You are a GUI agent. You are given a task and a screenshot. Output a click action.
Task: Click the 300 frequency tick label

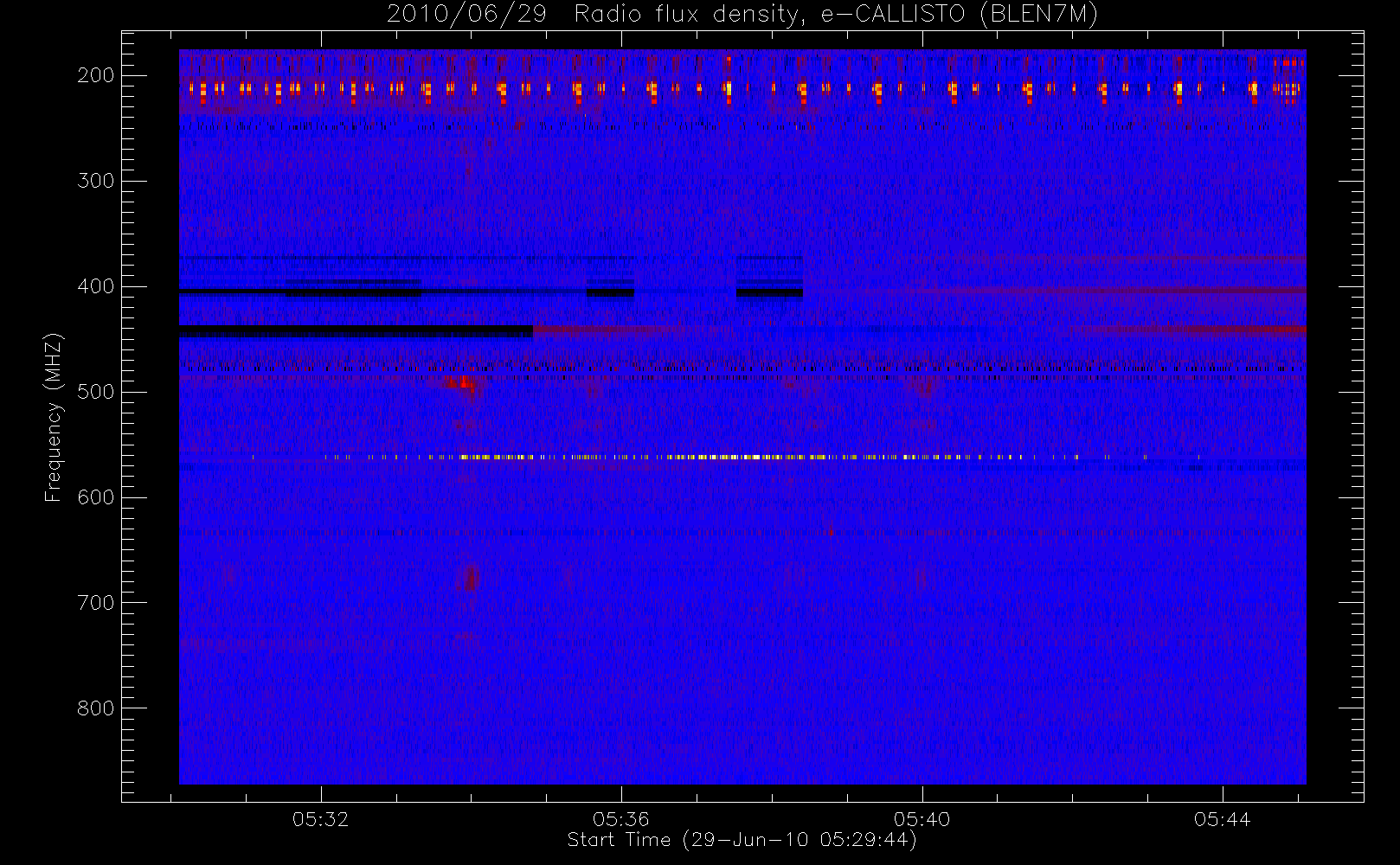click(96, 181)
